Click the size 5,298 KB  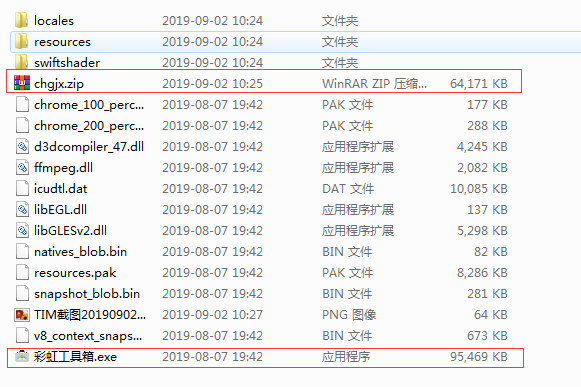click(x=482, y=231)
